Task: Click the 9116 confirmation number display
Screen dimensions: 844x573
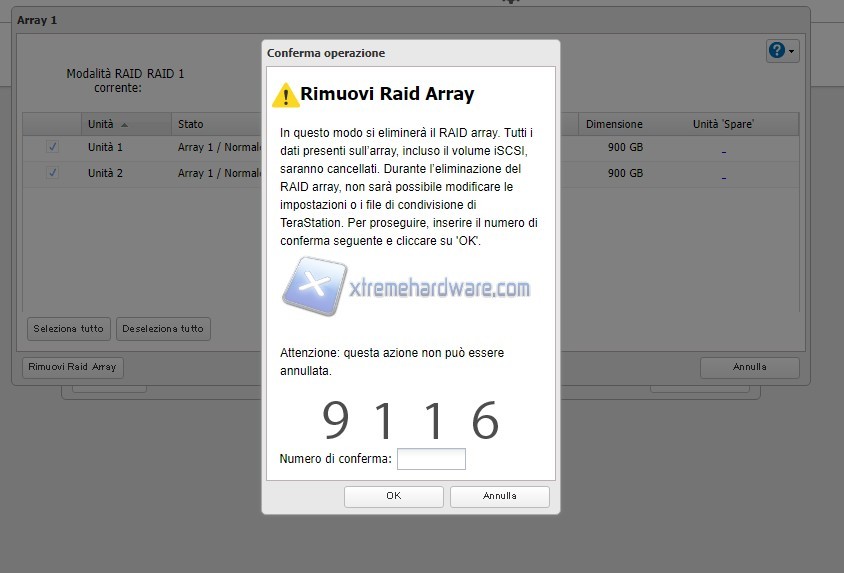Action: [410, 421]
